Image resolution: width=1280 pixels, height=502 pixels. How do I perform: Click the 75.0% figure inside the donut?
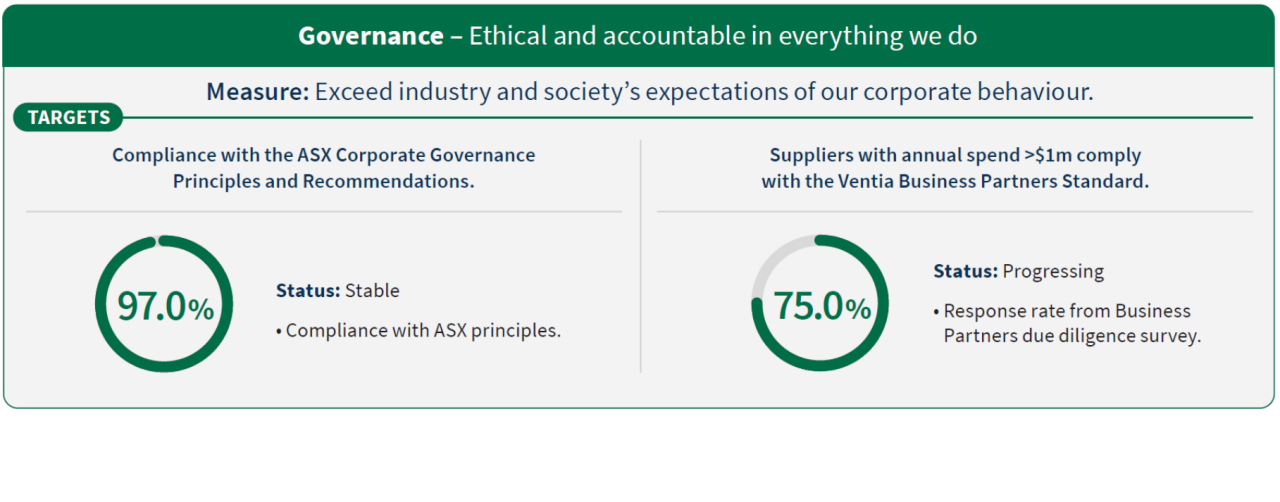coord(821,306)
